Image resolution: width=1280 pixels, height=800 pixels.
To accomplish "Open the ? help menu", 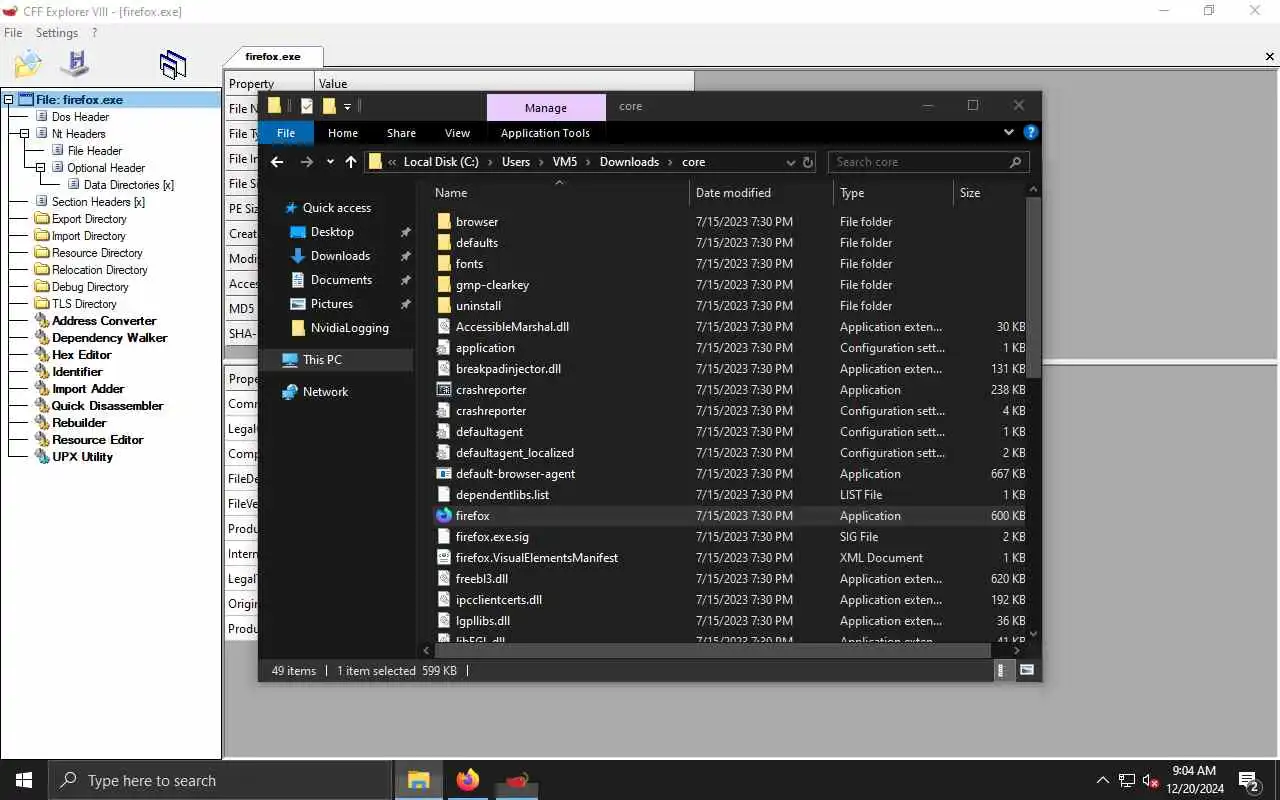I will pos(95,33).
